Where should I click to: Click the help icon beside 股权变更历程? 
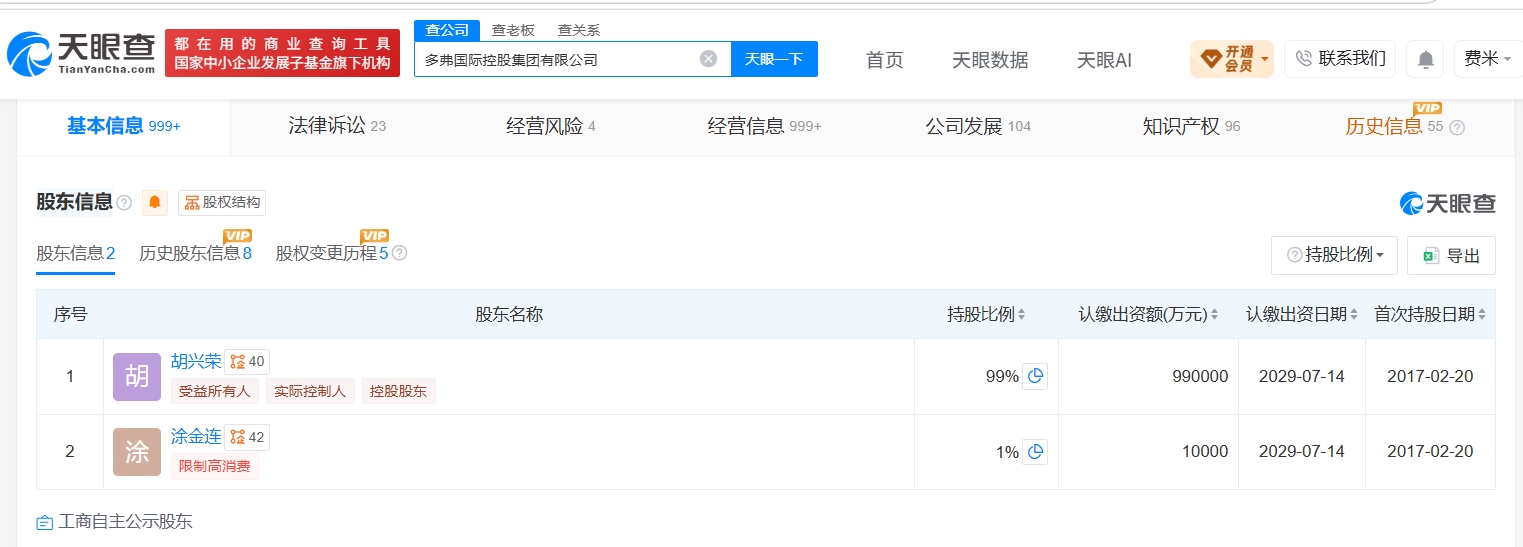[x=399, y=253]
